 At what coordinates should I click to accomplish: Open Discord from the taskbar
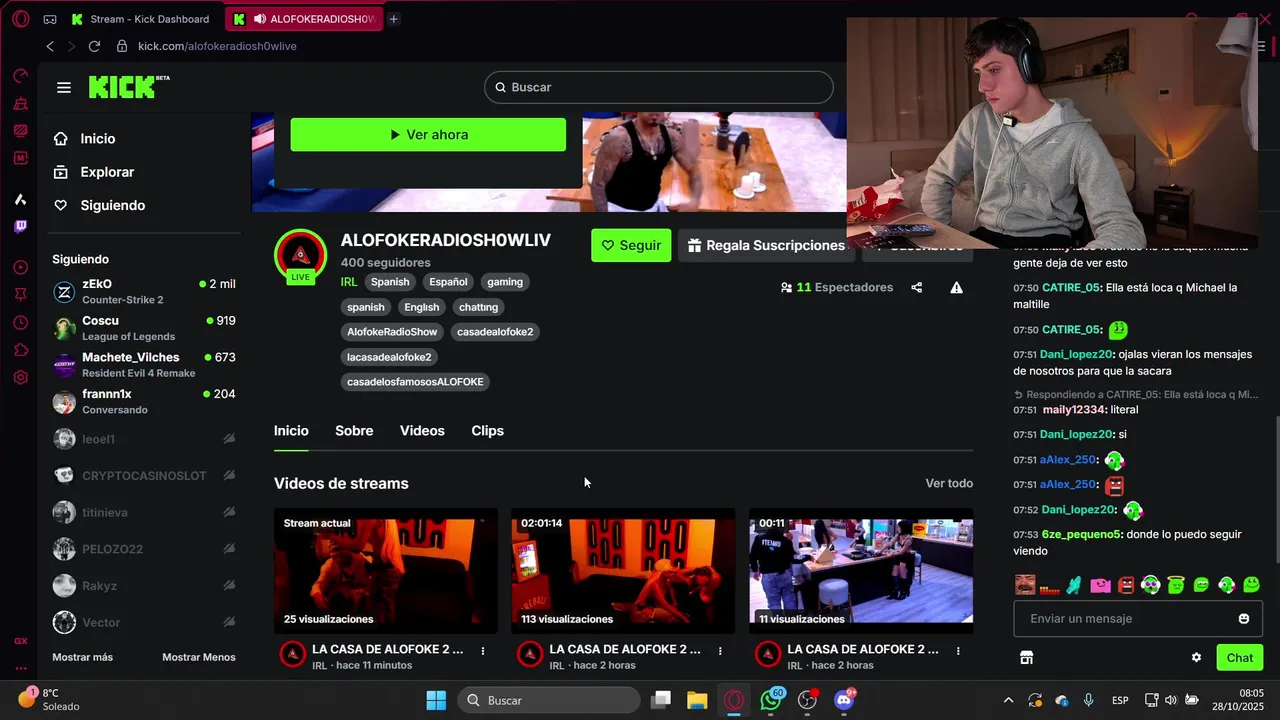[845, 700]
